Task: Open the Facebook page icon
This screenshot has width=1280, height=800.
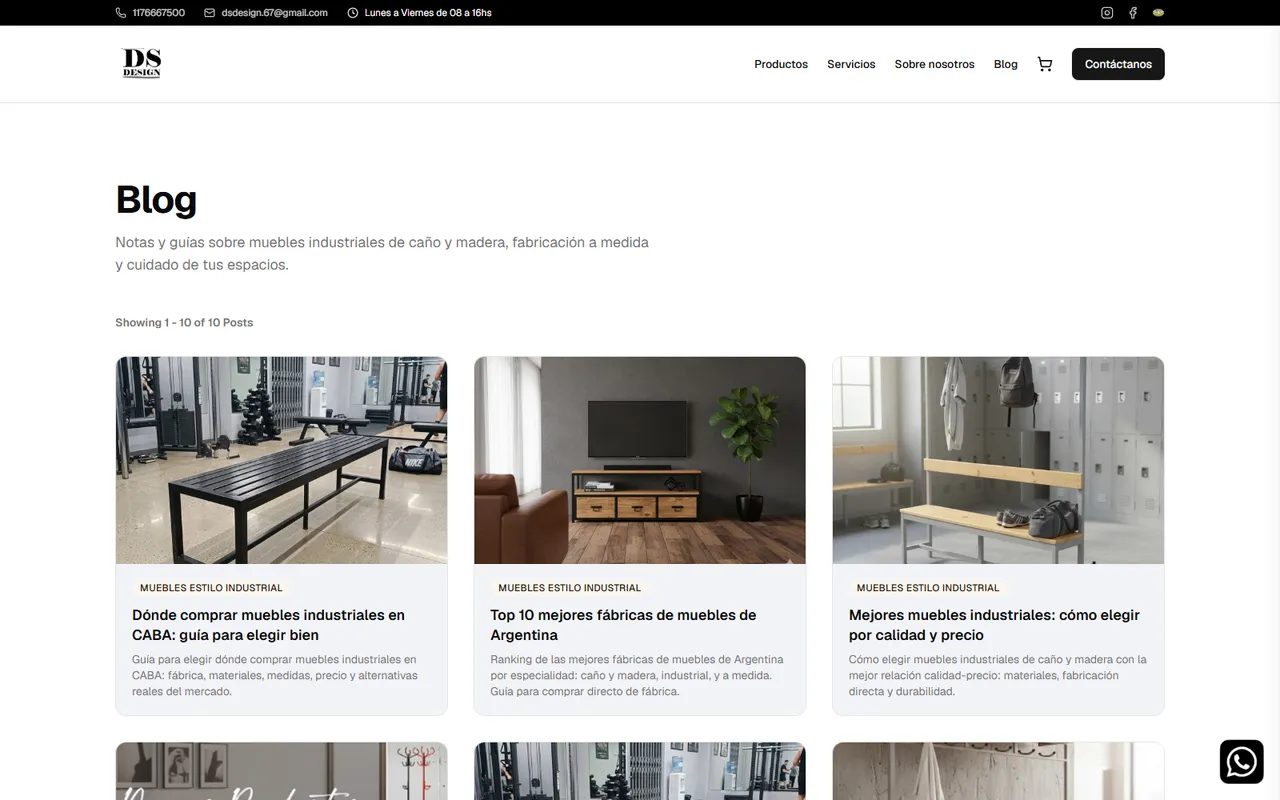Action: point(1133,13)
